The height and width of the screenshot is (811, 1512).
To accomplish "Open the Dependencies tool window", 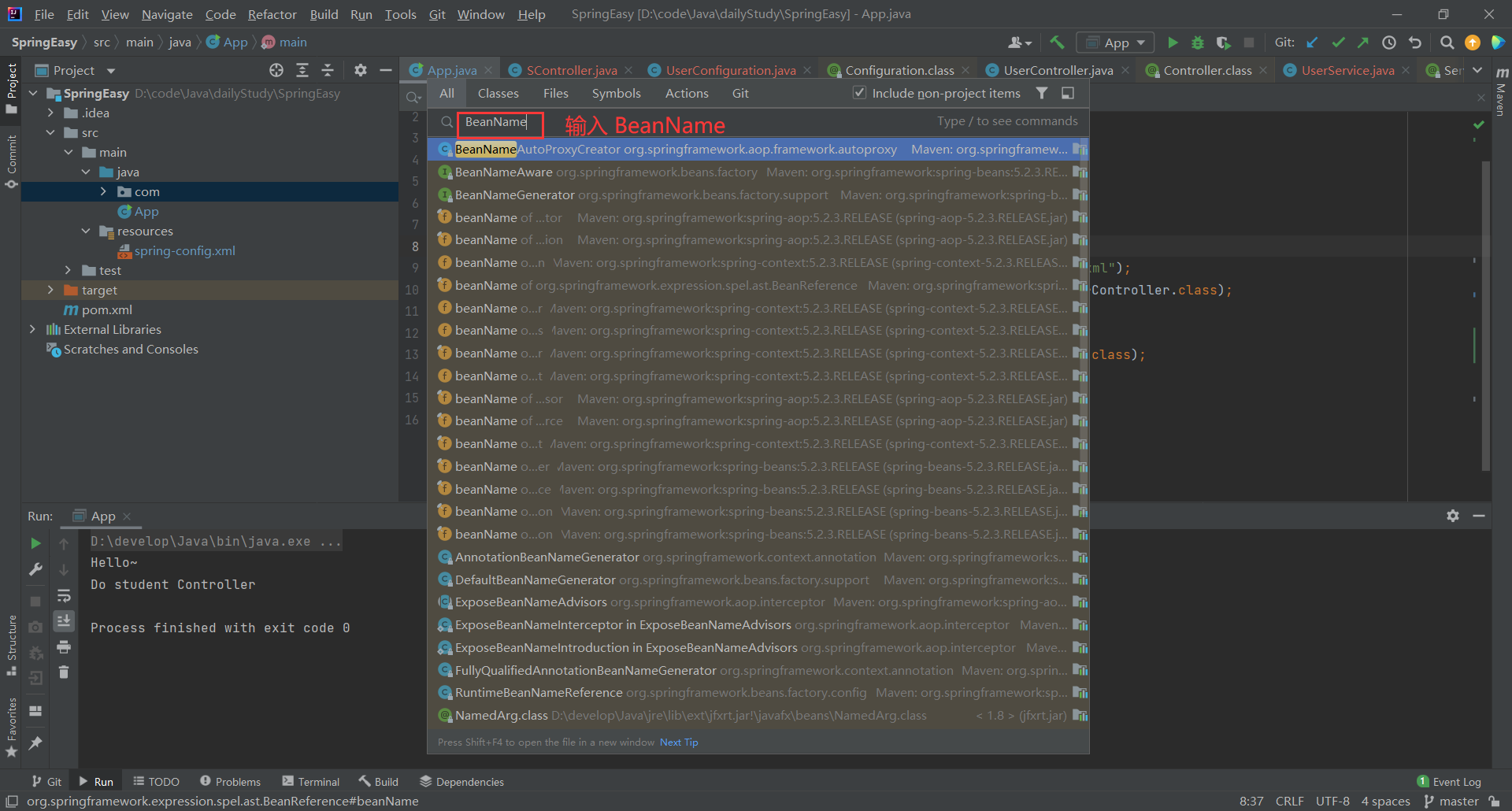I will coord(461,782).
